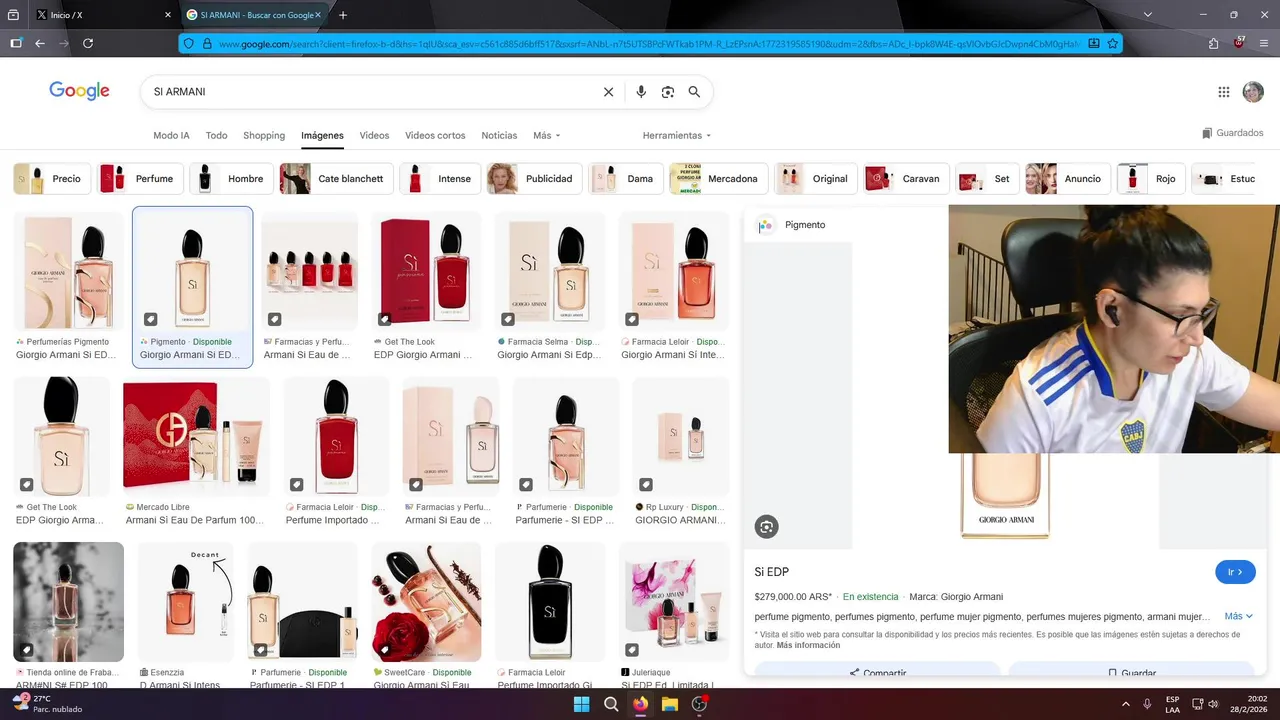This screenshot has width=1280, height=720.
Task: Open the Google account avatar
Action: pyautogui.click(x=1253, y=92)
